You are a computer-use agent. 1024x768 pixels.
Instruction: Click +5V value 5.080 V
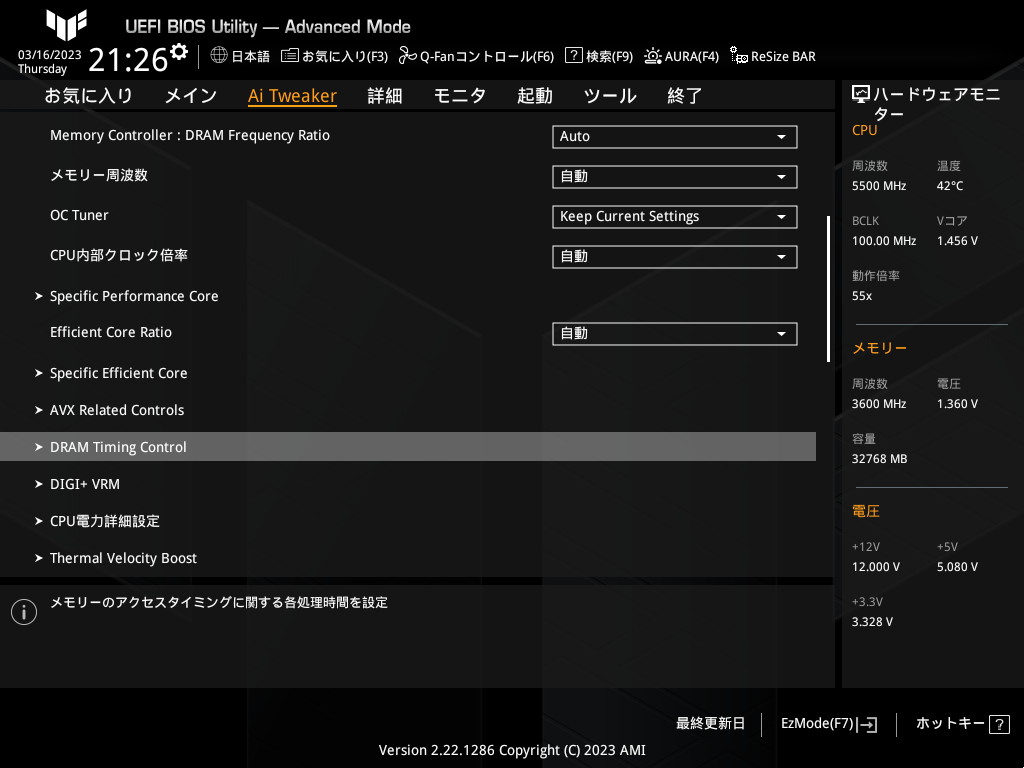(x=957, y=567)
